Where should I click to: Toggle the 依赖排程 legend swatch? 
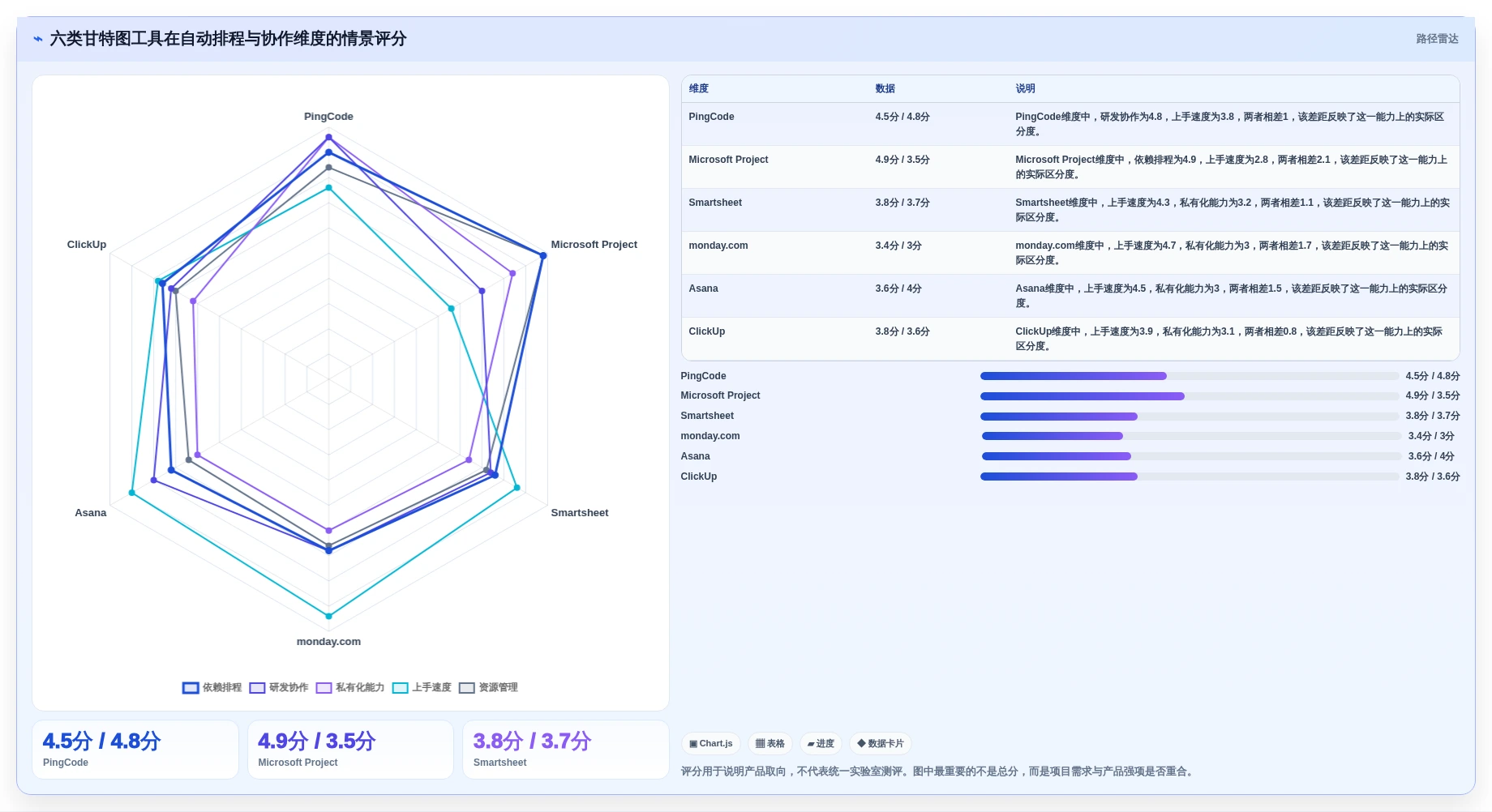[191, 688]
